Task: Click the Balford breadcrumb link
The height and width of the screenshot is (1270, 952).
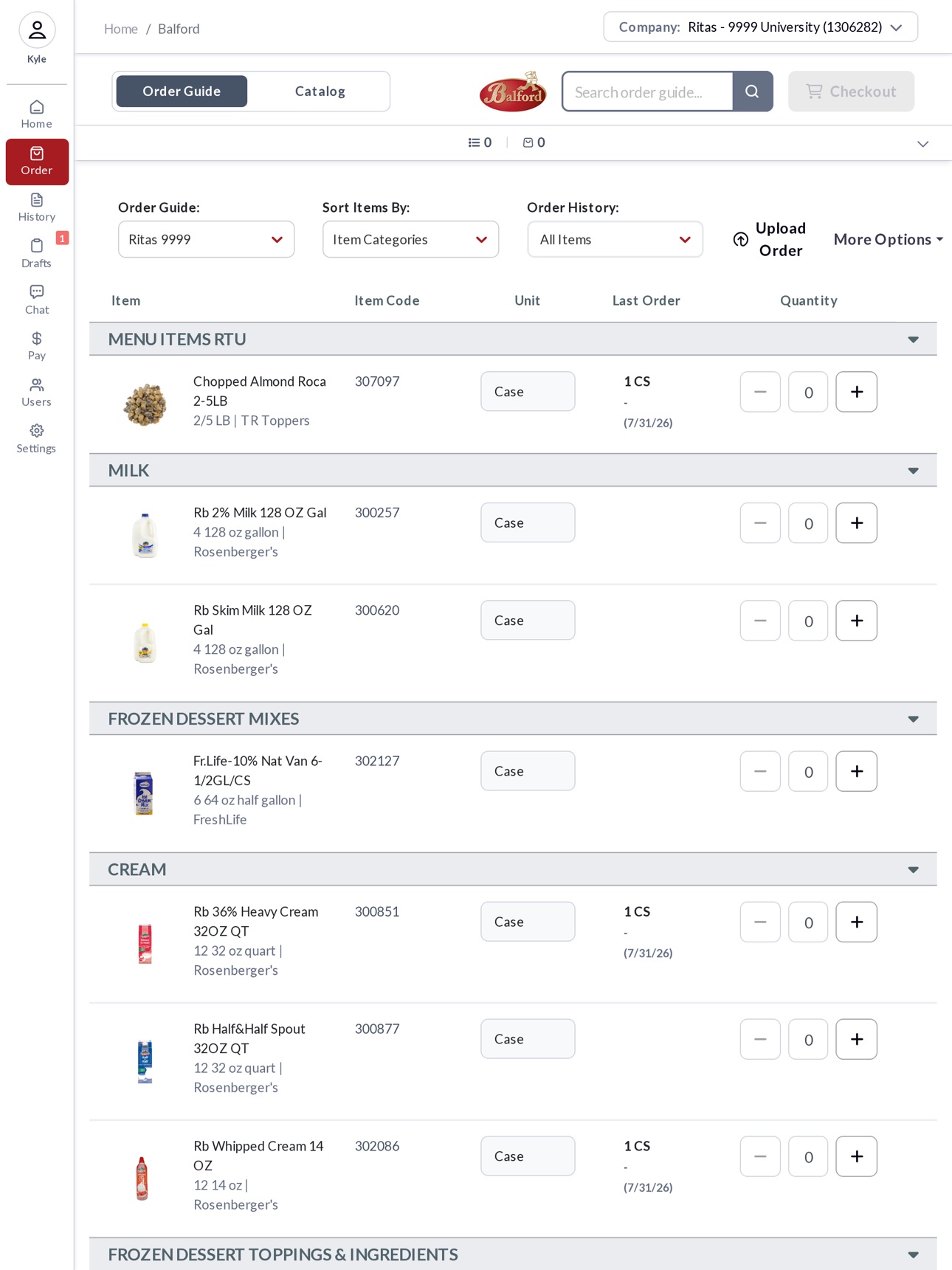Action: click(179, 29)
